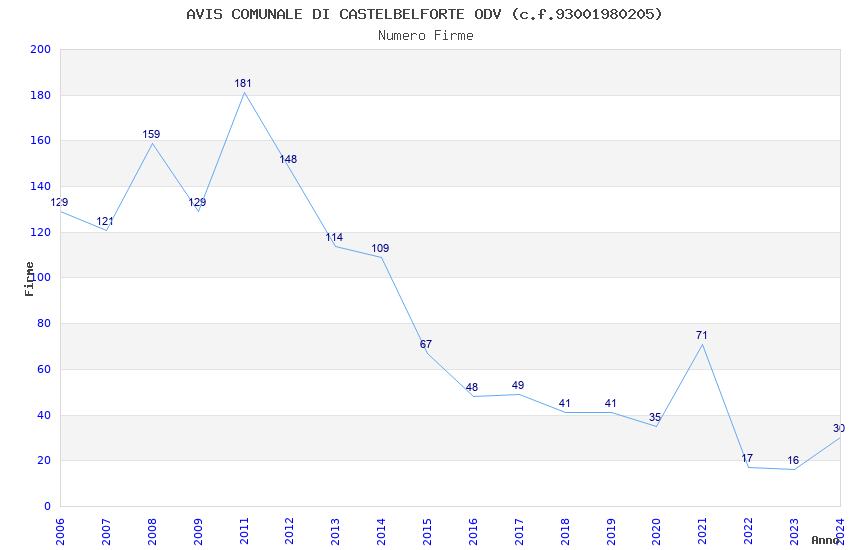850x550 pixels.
Task: Click the subtitle Numero Firme
Action: point(426,36)
